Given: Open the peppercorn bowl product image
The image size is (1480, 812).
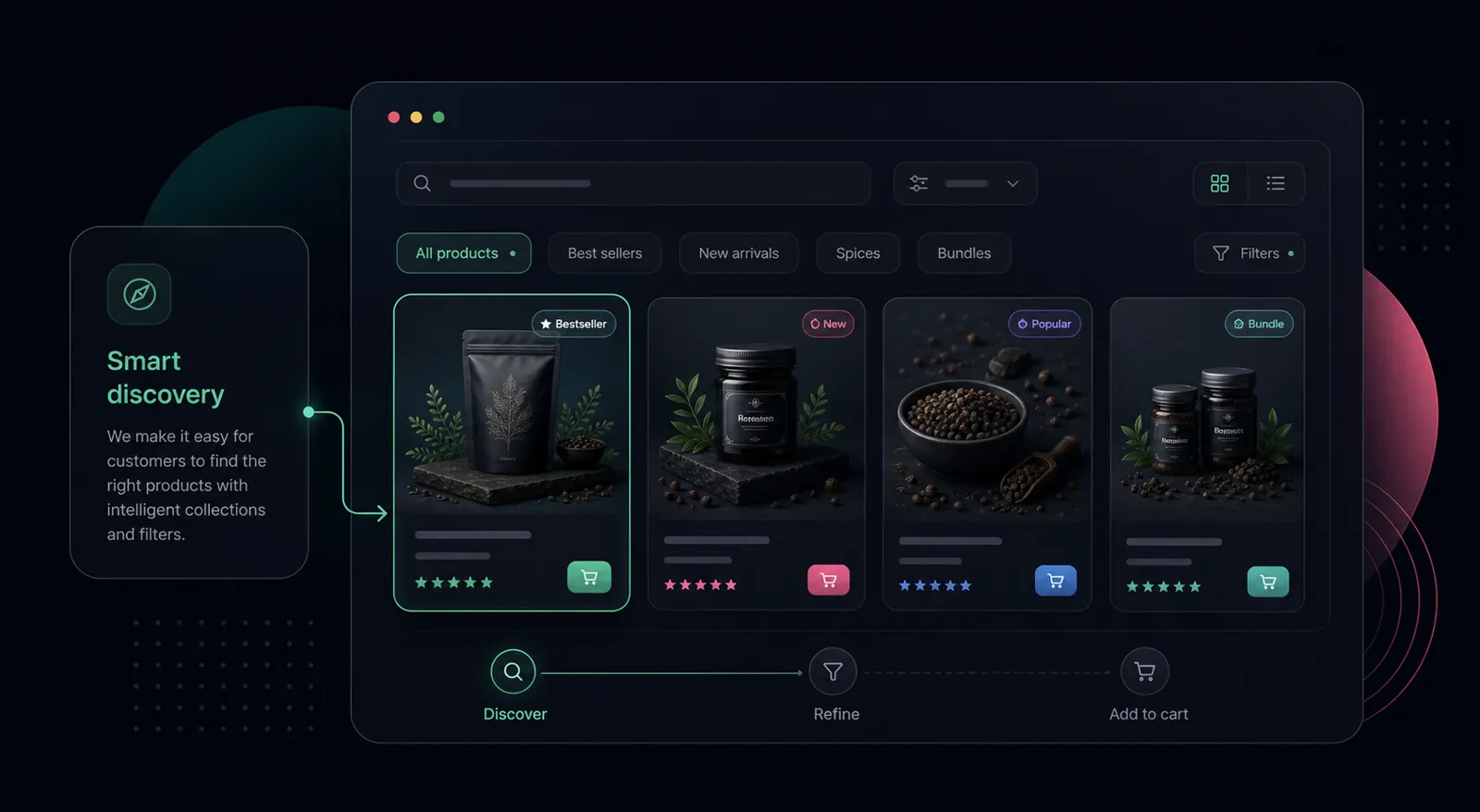Looking at the screenshot, I should [x=988, y=410].
